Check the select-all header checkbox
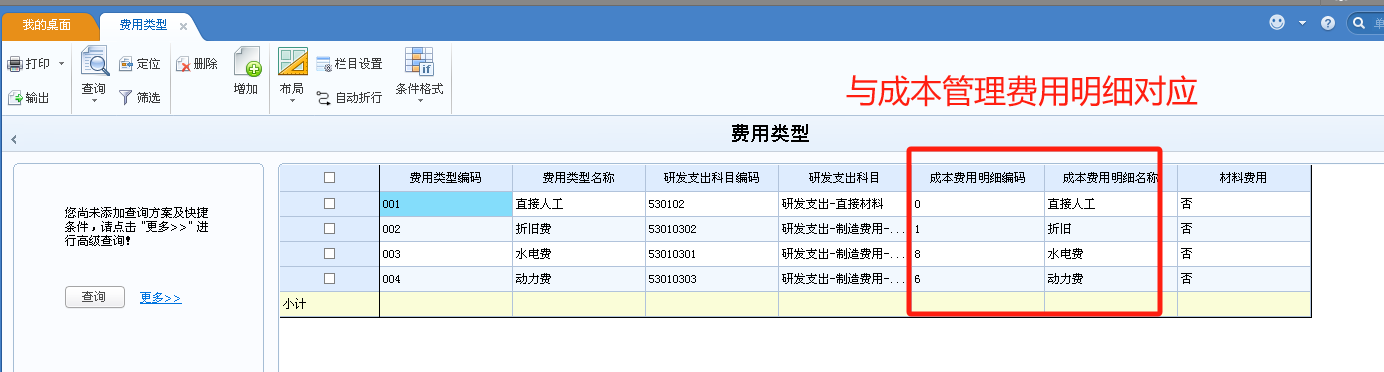 click(329, 178)
